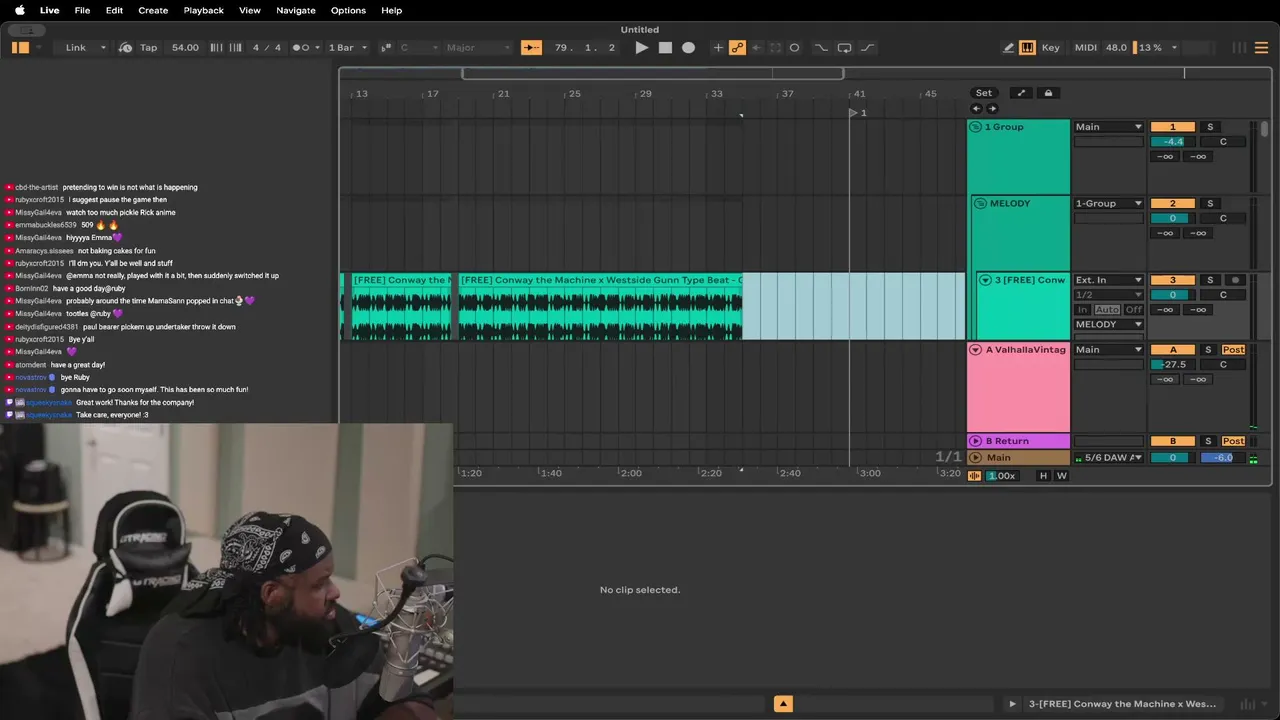The width and height of the screenshot is (1280, 720).
Task: Toggle Automation Arm button
Action: pos(737,47)
